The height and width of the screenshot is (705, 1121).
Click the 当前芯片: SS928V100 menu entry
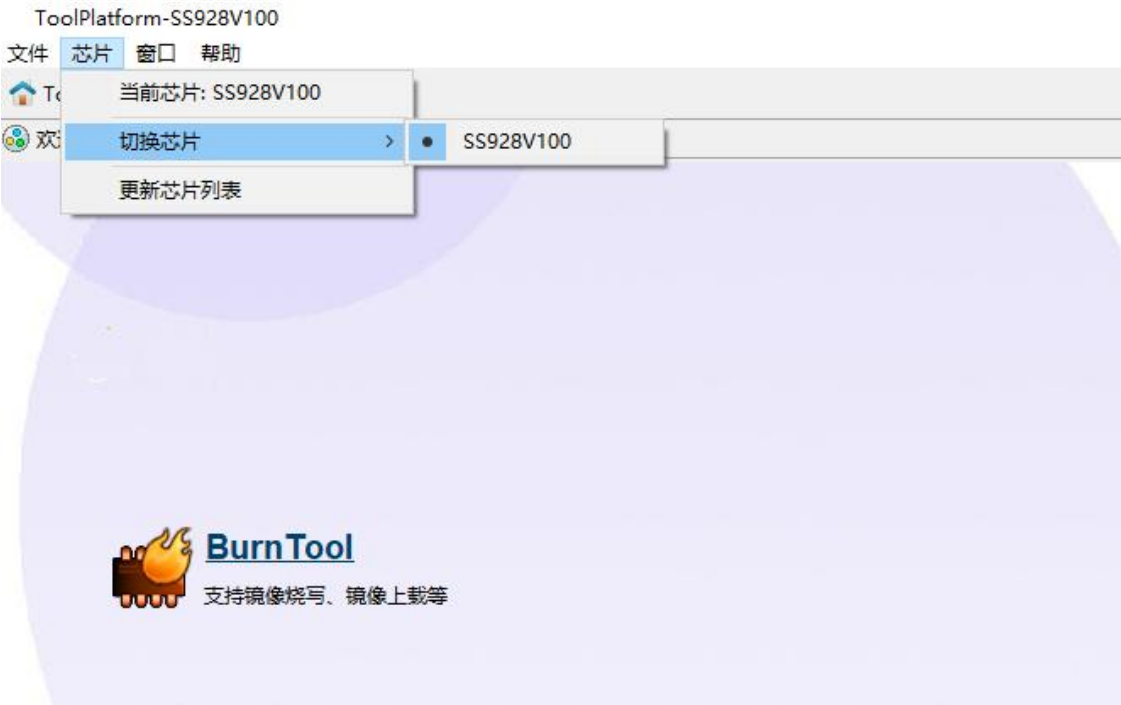237,93
